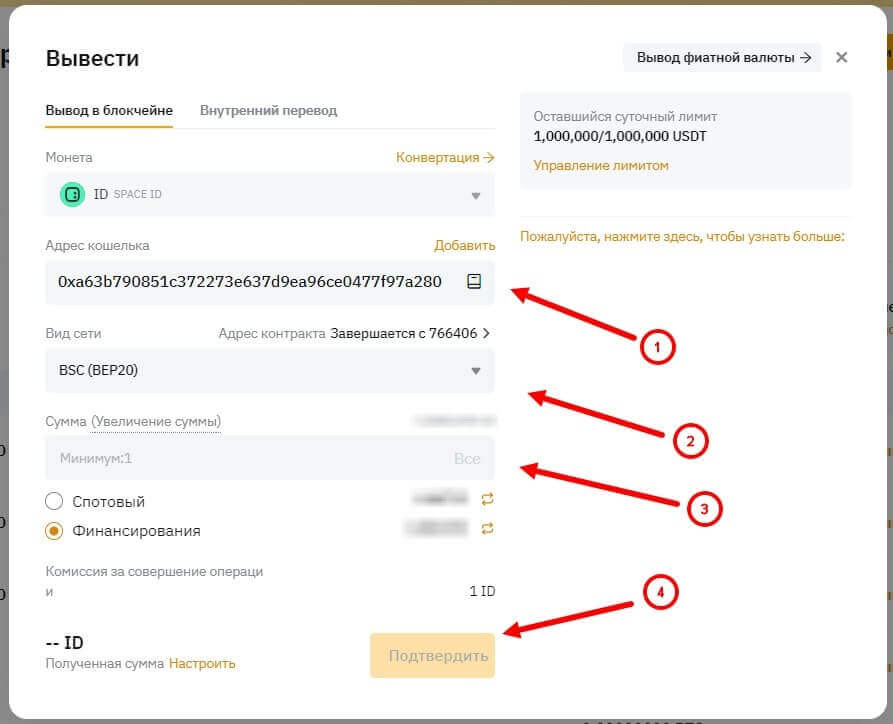Click the Подтвердить button
The width and height of the screenshot is (893, 724).
tap(432, 656)
